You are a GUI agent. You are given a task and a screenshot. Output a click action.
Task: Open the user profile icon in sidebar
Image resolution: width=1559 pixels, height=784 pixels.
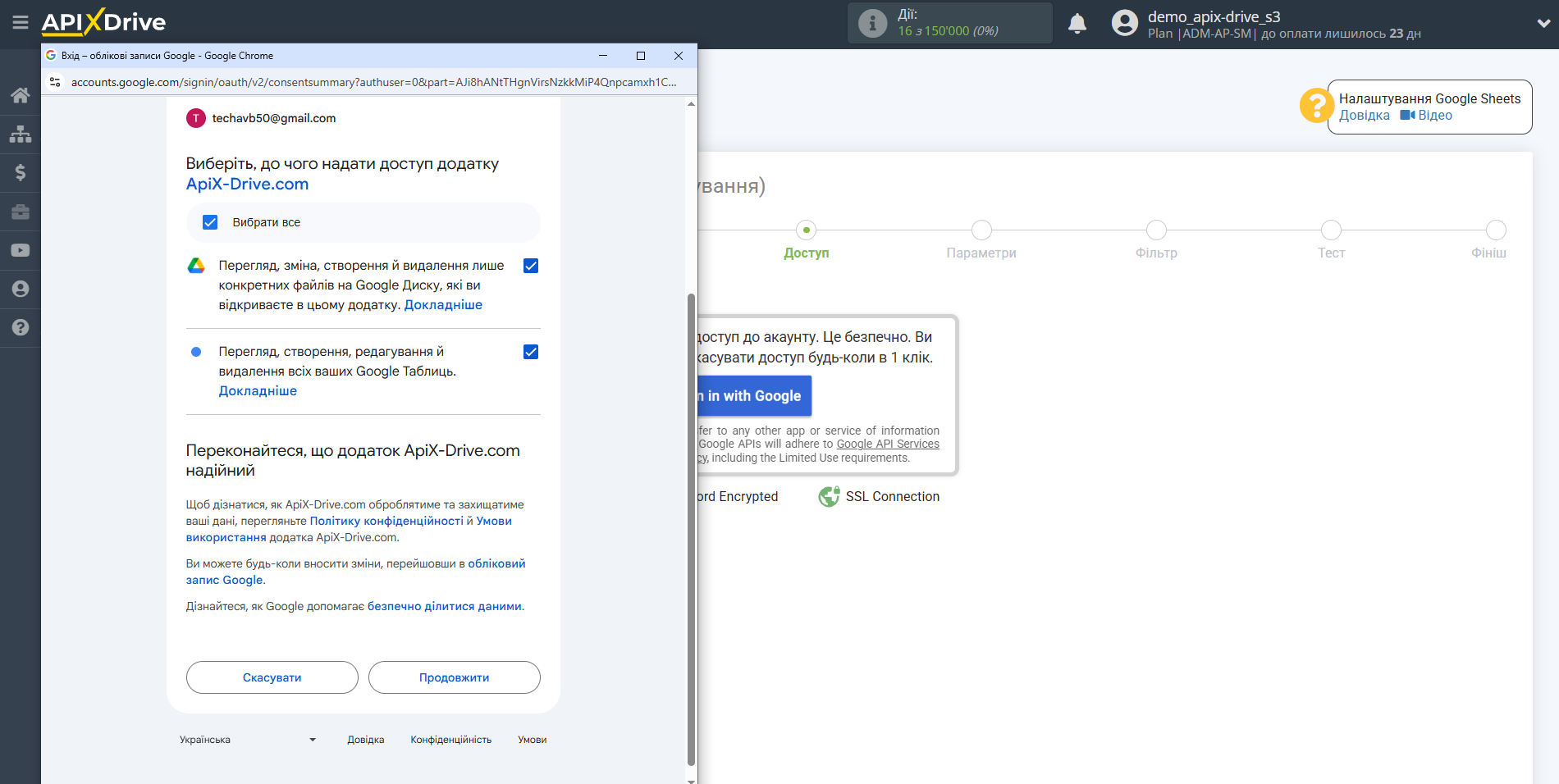21,289
